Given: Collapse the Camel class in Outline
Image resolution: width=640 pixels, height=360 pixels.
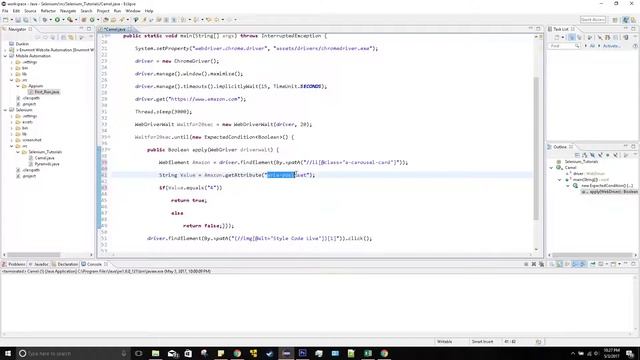Looking at the screenshot, I should click(551, 168).
